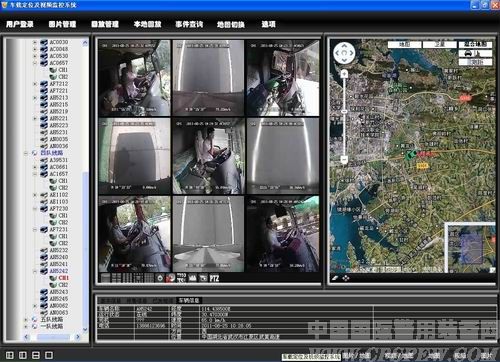Select the single-pane layout icon at bottom-left
The height and width of the screenshot is (362, 500).
click(x=49, y=355)
